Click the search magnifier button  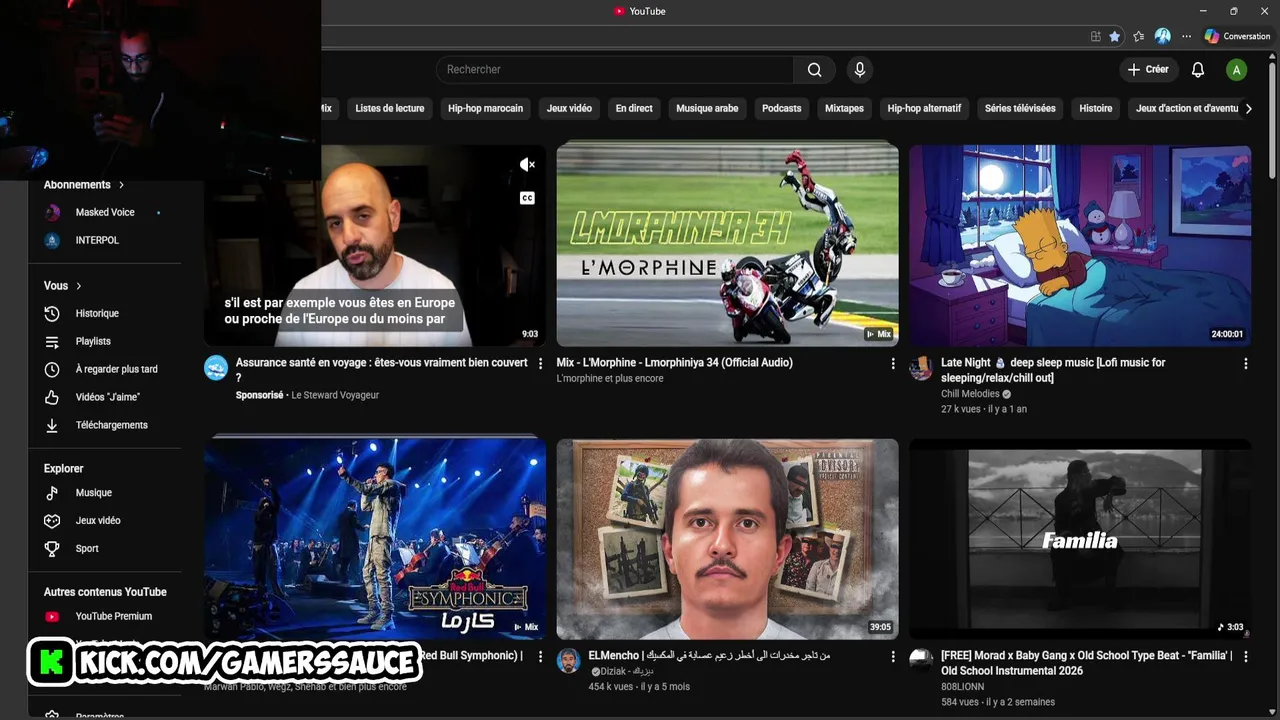(815, 69)
